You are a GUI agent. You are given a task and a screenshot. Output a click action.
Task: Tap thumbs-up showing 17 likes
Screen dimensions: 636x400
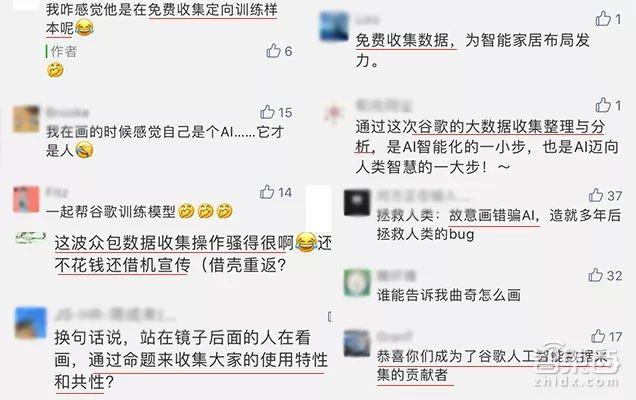point(598,336)
